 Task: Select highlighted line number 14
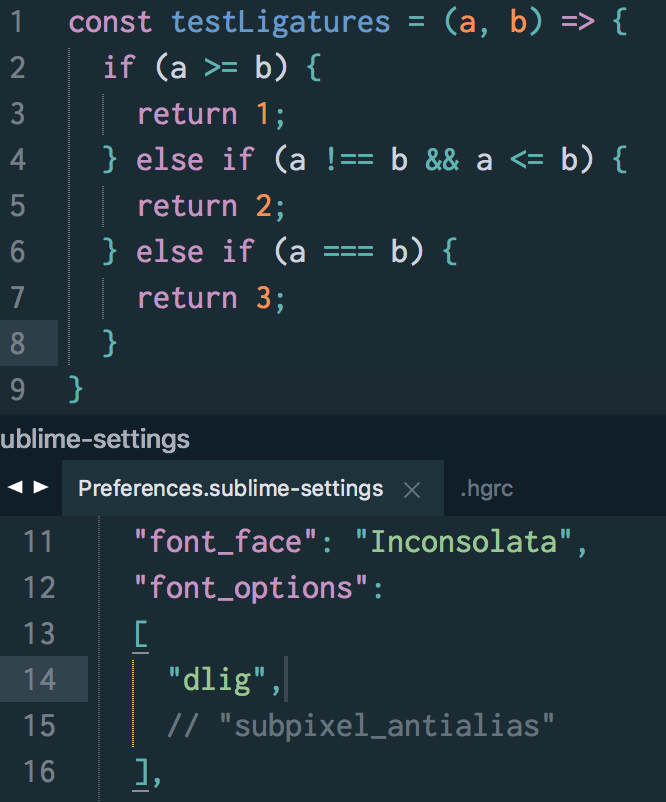click(x=41, y=679)
